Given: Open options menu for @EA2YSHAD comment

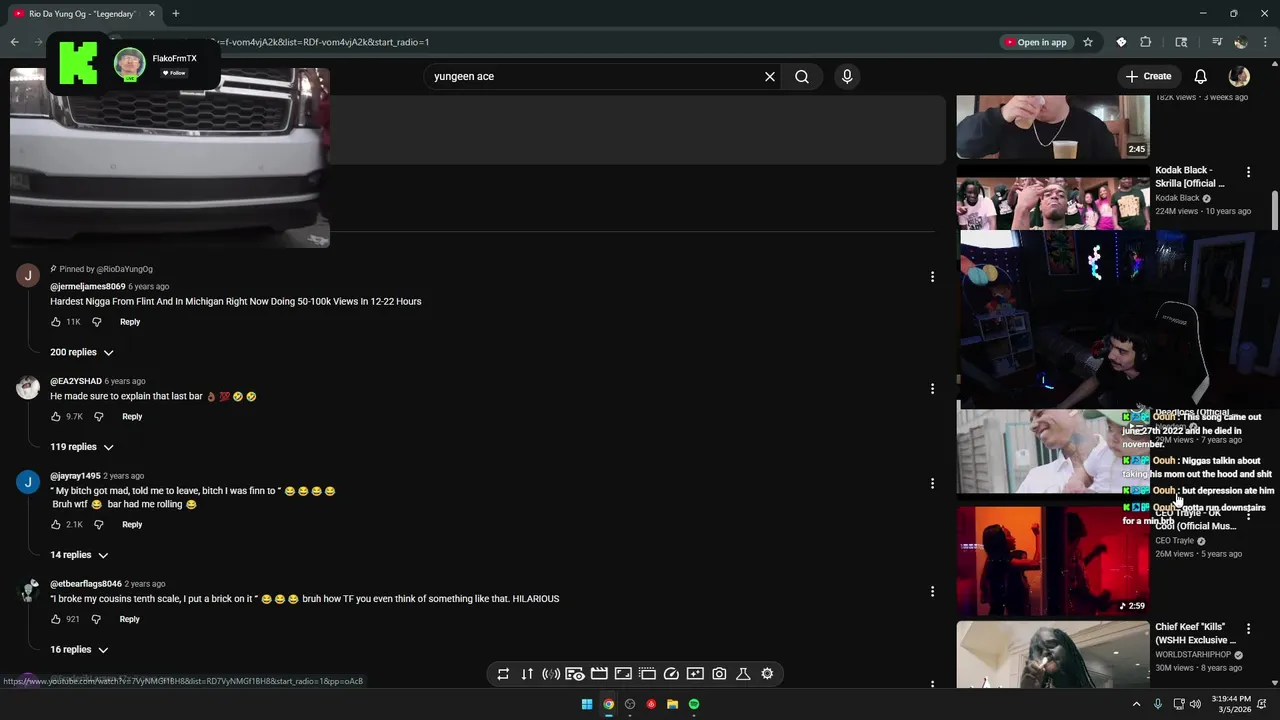Looking at the screenshot, I should [932, 388].
